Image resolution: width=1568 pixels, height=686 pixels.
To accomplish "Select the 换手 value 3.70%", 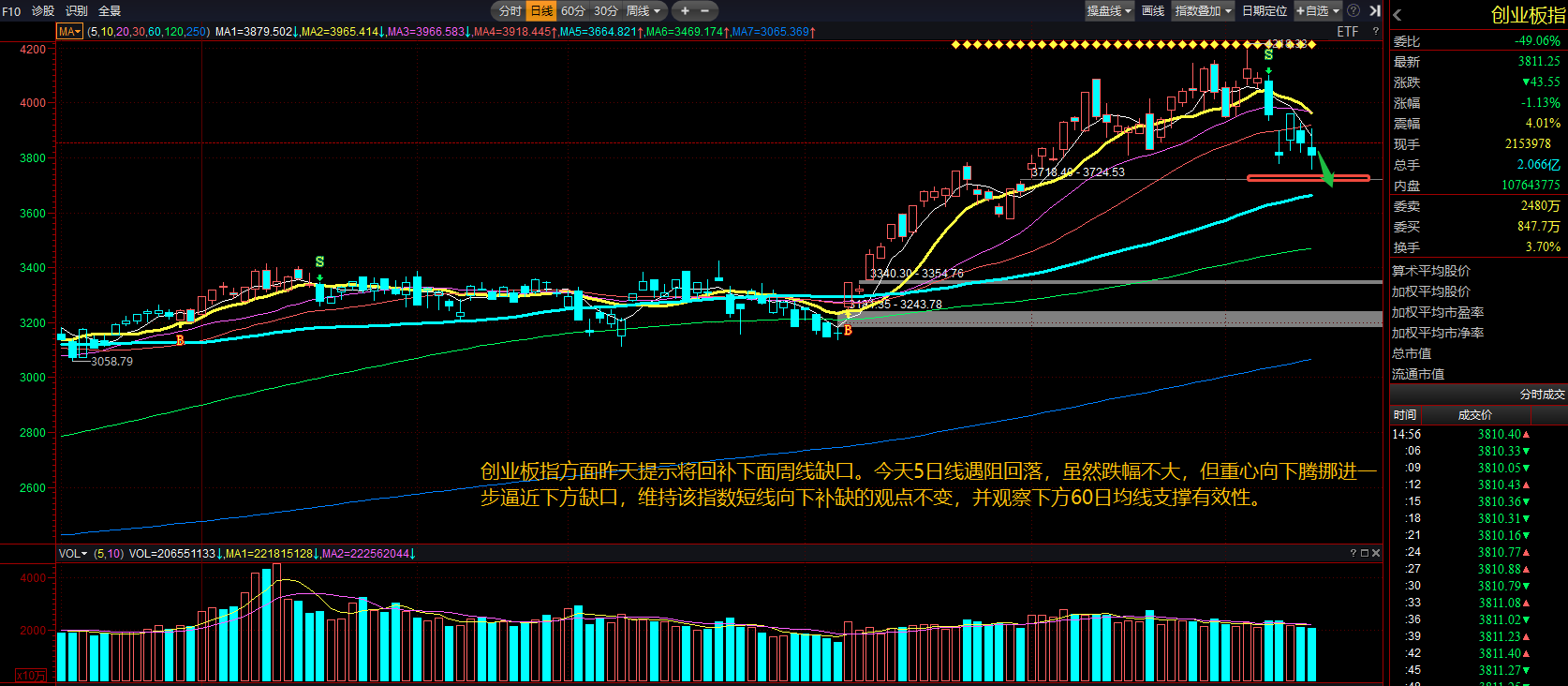I will (1543, 247).
